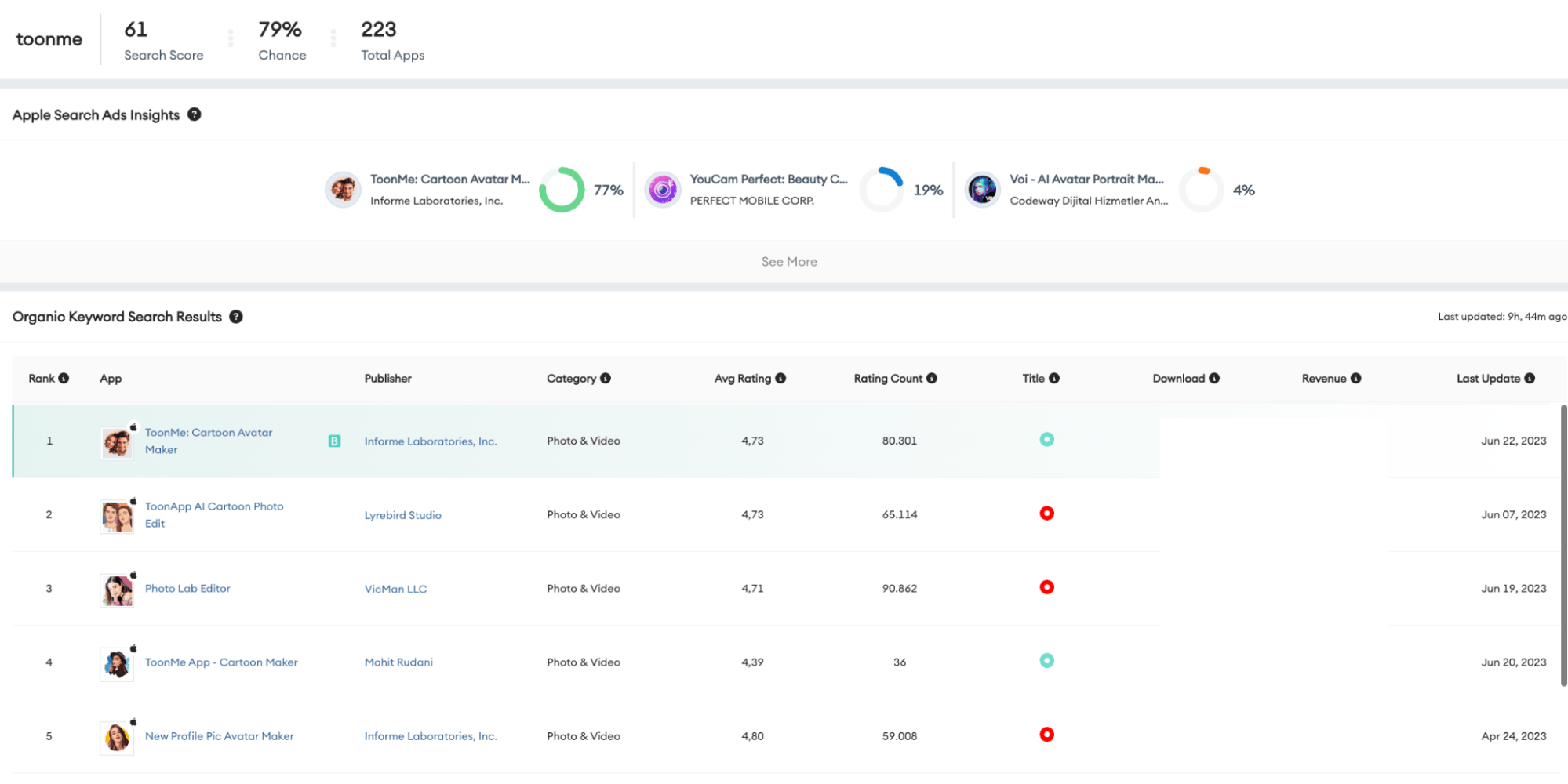Open the Lyrebird Studio publisher link
This screenshot has height=784, width=1568.
coord(403,515)
